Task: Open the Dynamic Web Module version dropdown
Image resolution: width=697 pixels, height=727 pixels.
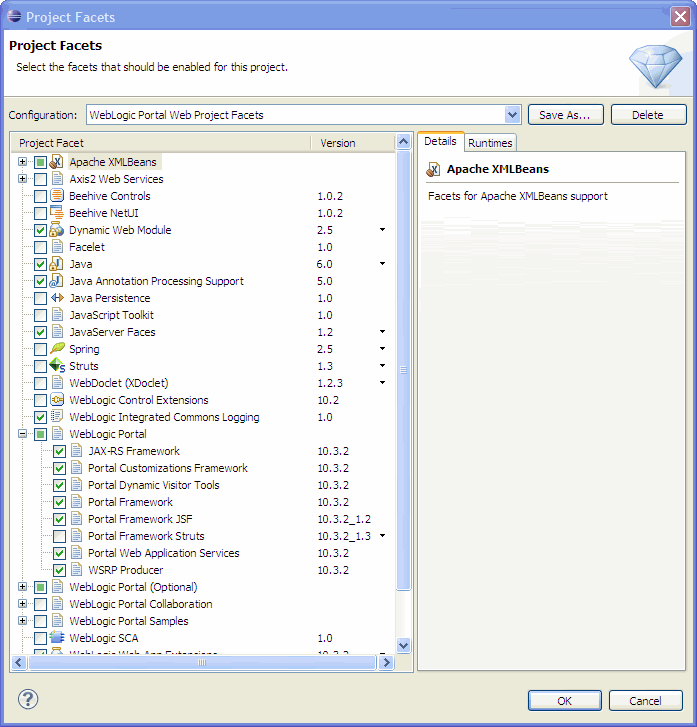Action: pyautogui.click(x=383, y=230)
